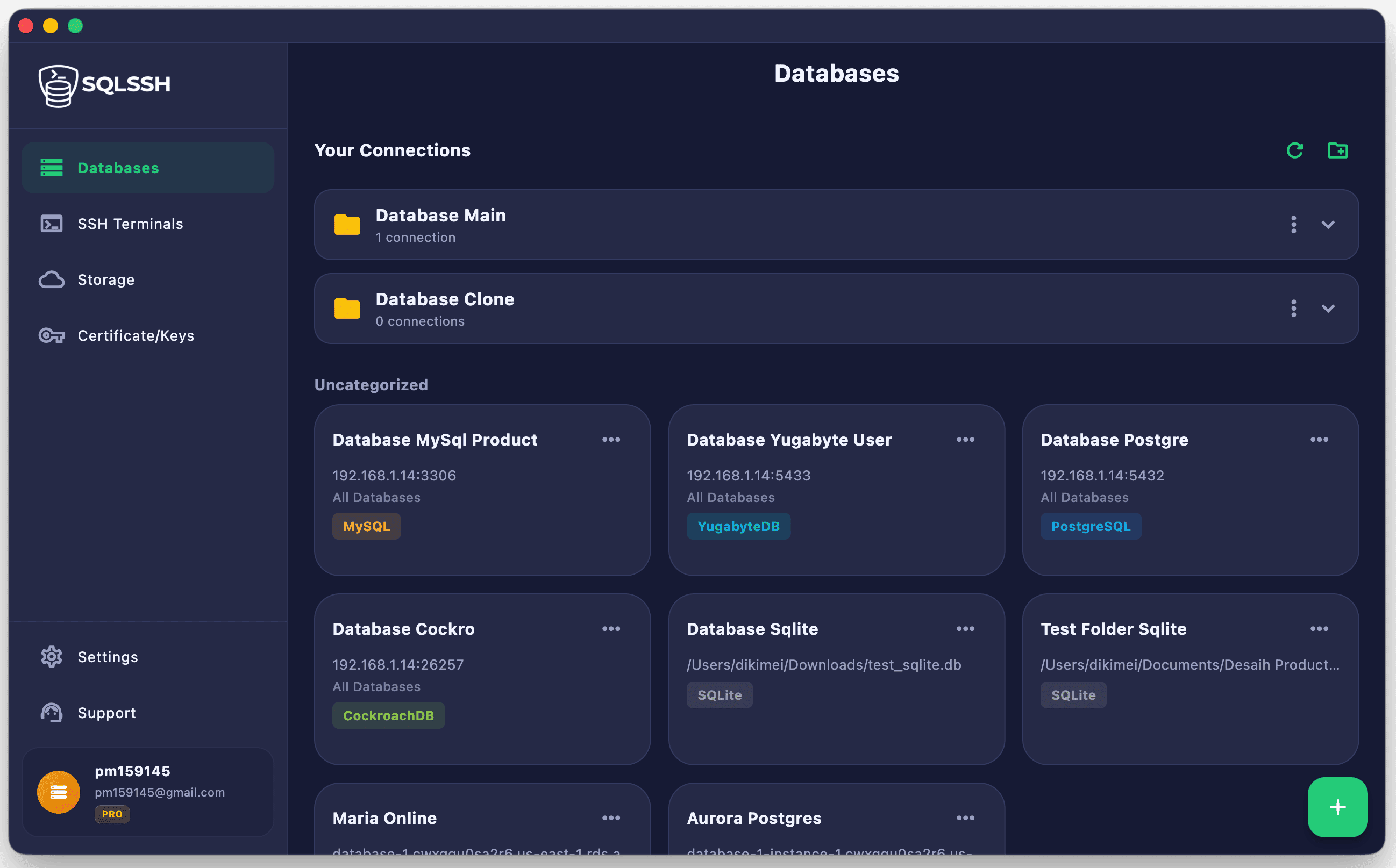This screenshot has width=1396, height=868.
Task: Click the PRO account badge
Action: pyautogui.click(x=112, y=814)
